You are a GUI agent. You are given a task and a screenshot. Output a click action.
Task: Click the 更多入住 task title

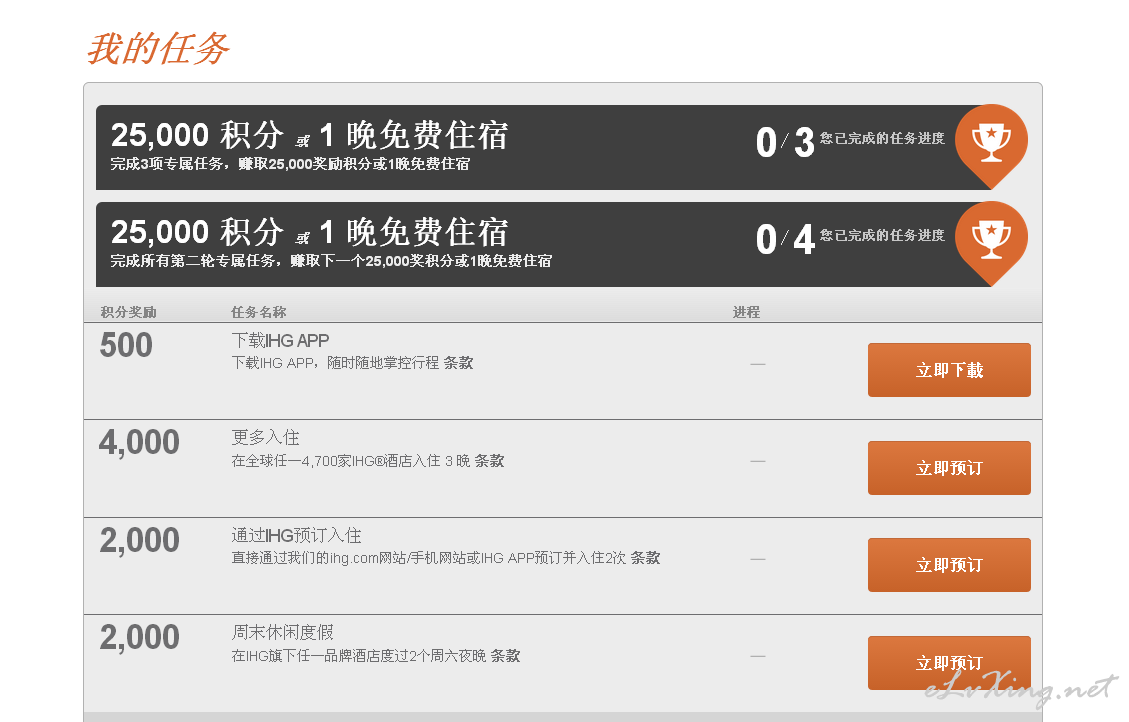(266, 438)
